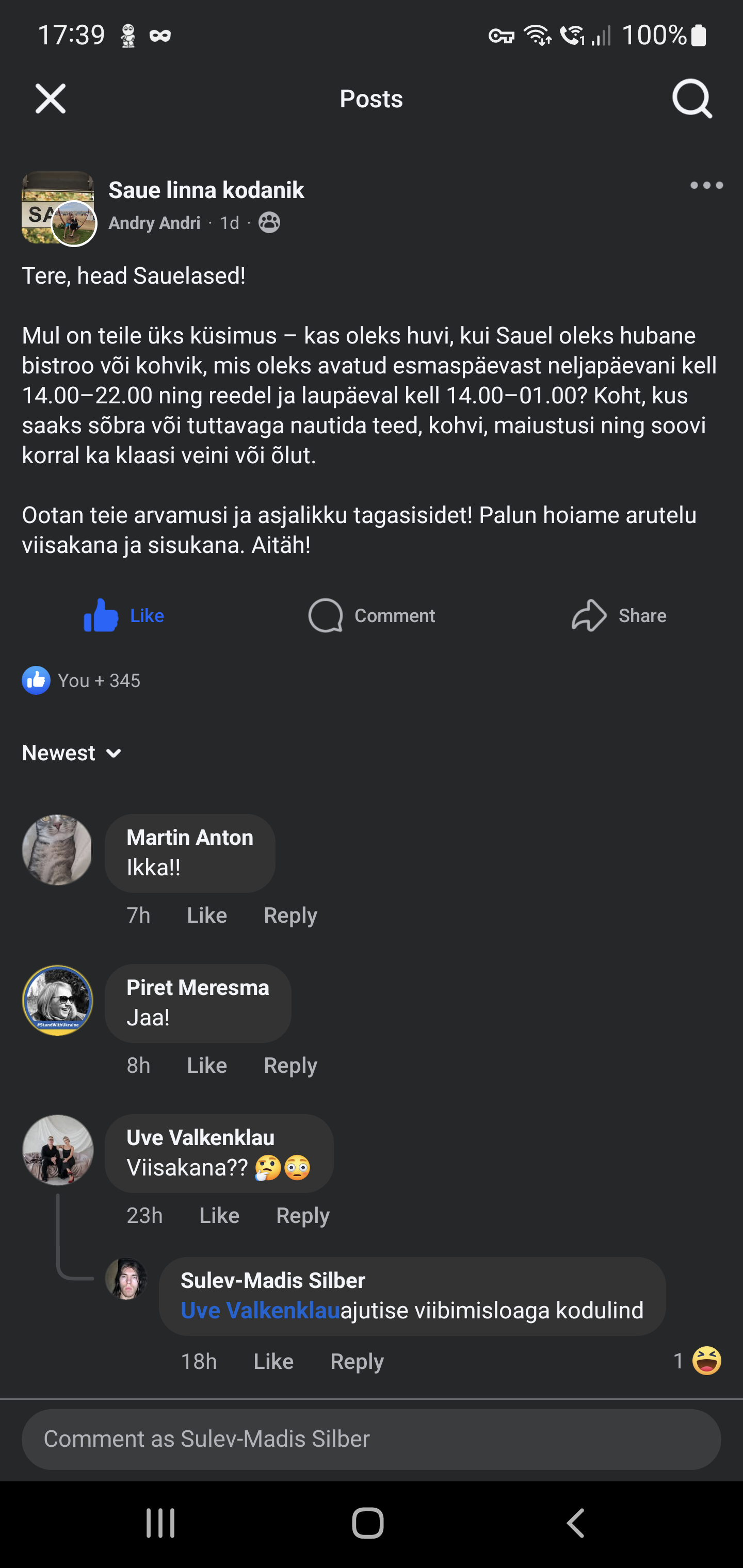
Task: Expand the Newest comment sort dropdown
Action: pos(72,754)
